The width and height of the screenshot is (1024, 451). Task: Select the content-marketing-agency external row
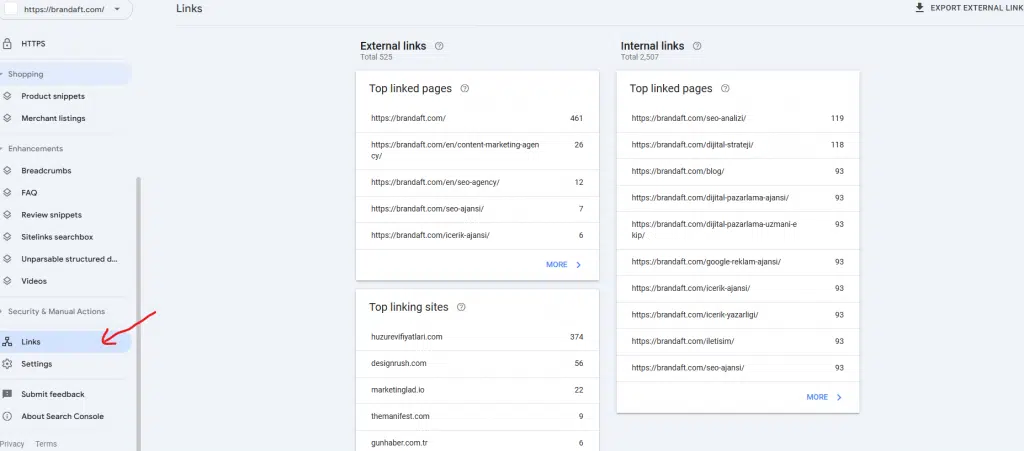(477, 151)
